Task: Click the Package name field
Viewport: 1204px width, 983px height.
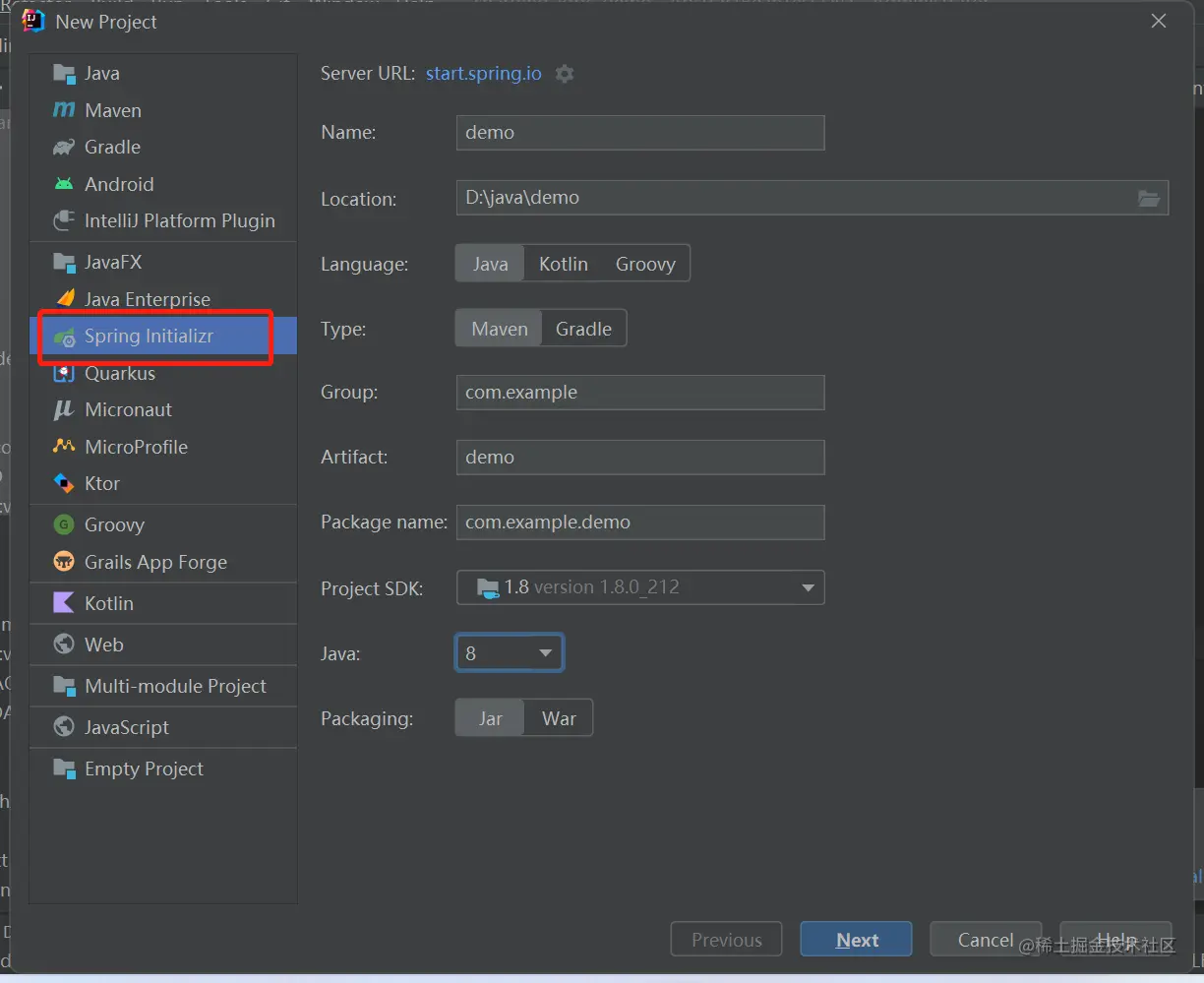Action: [x=640, y=522]
